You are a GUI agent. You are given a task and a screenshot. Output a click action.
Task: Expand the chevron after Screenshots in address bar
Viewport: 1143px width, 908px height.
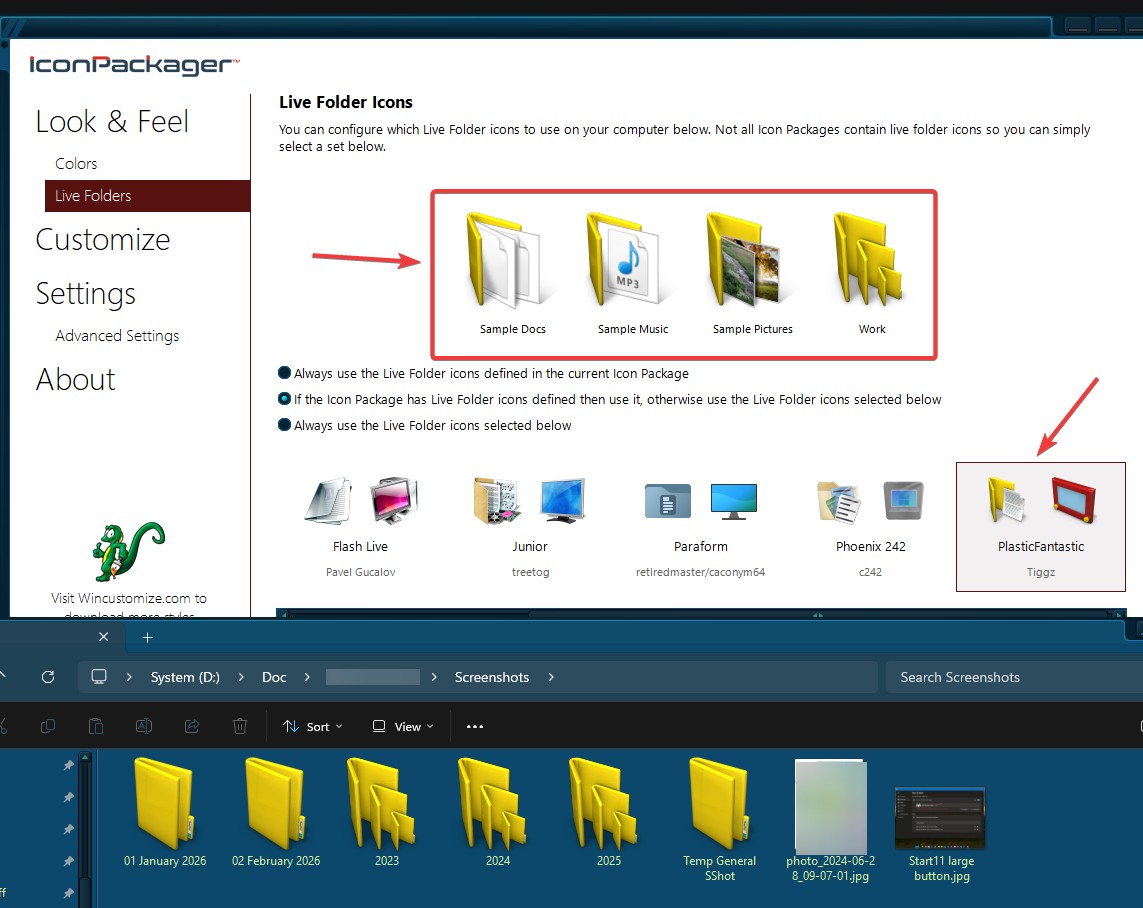(x=551, y=677)
